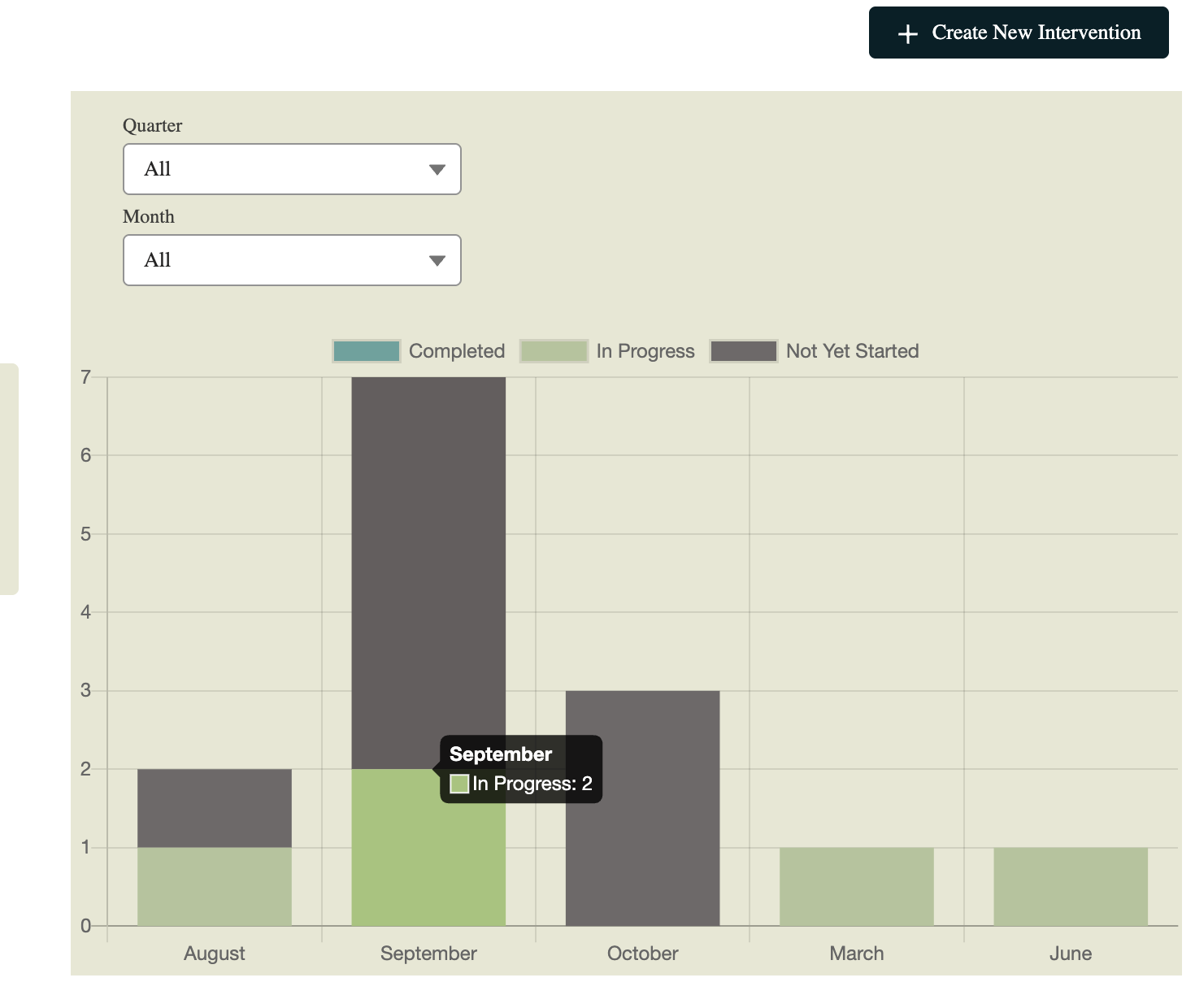
Task: Click the collapsed side panel tab at left edge
Action: pos(9,479)
